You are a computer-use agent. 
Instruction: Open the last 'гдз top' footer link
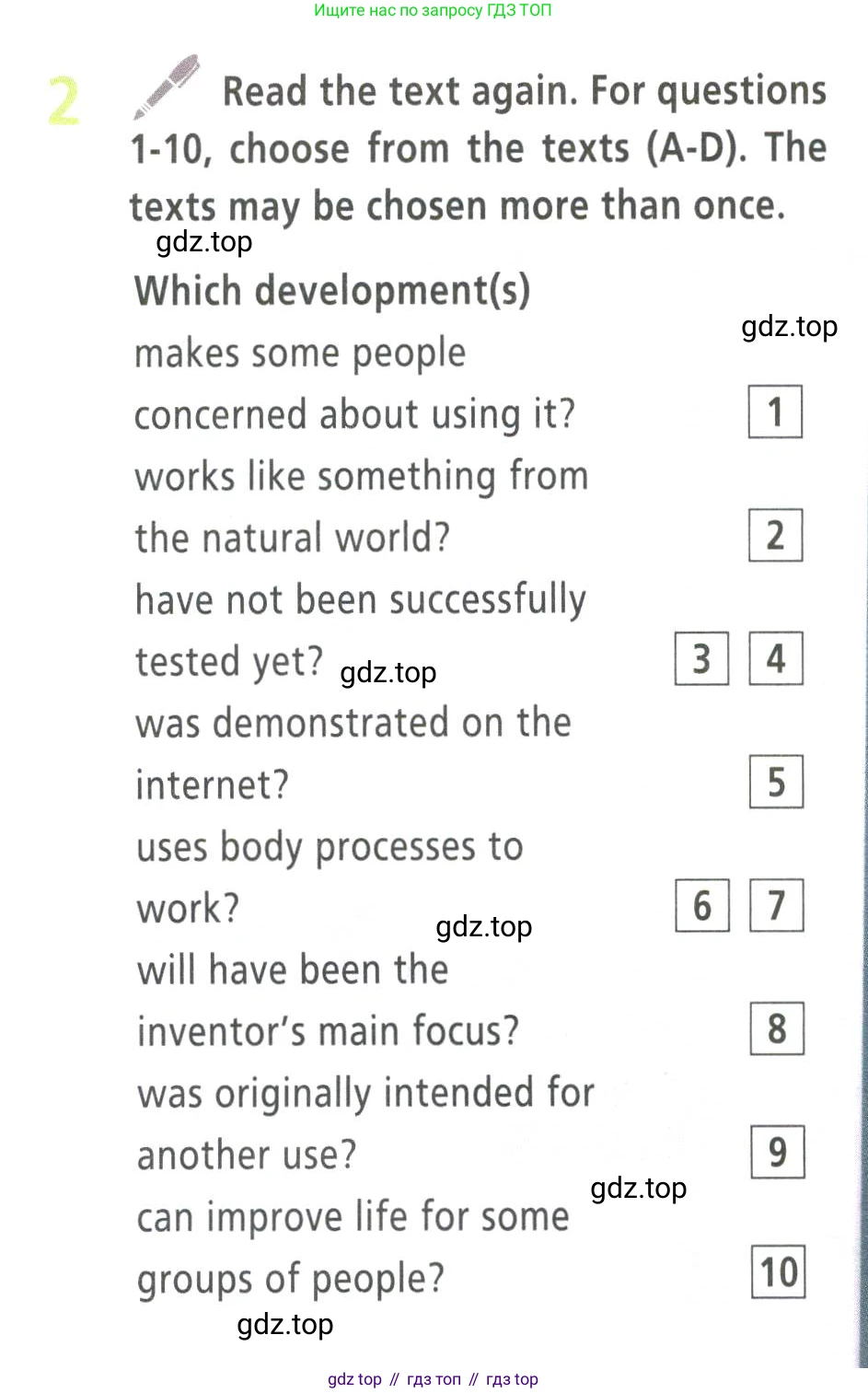[512, 1379]
